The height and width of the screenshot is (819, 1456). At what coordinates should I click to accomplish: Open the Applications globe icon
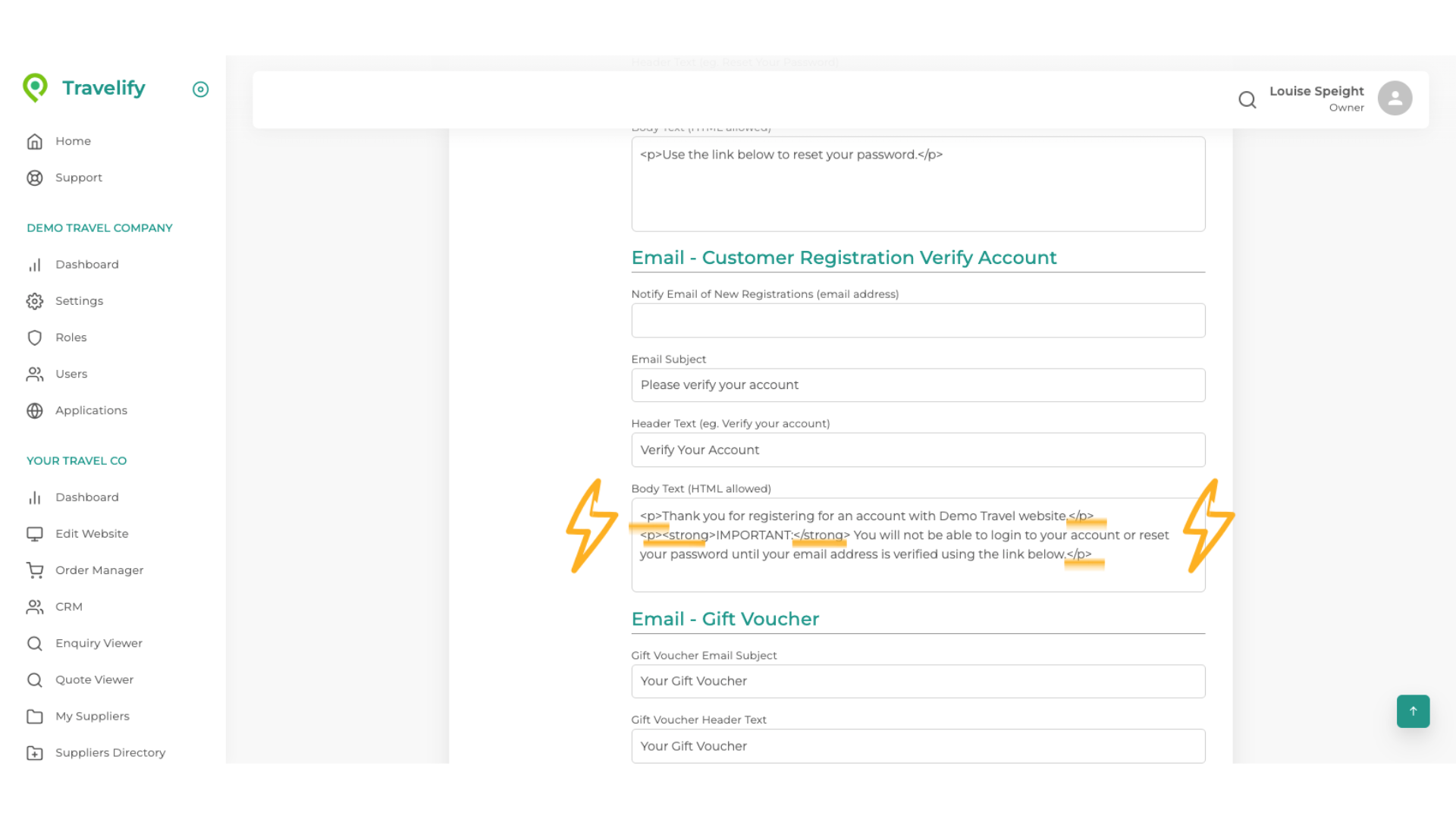(x=35, y=410)
